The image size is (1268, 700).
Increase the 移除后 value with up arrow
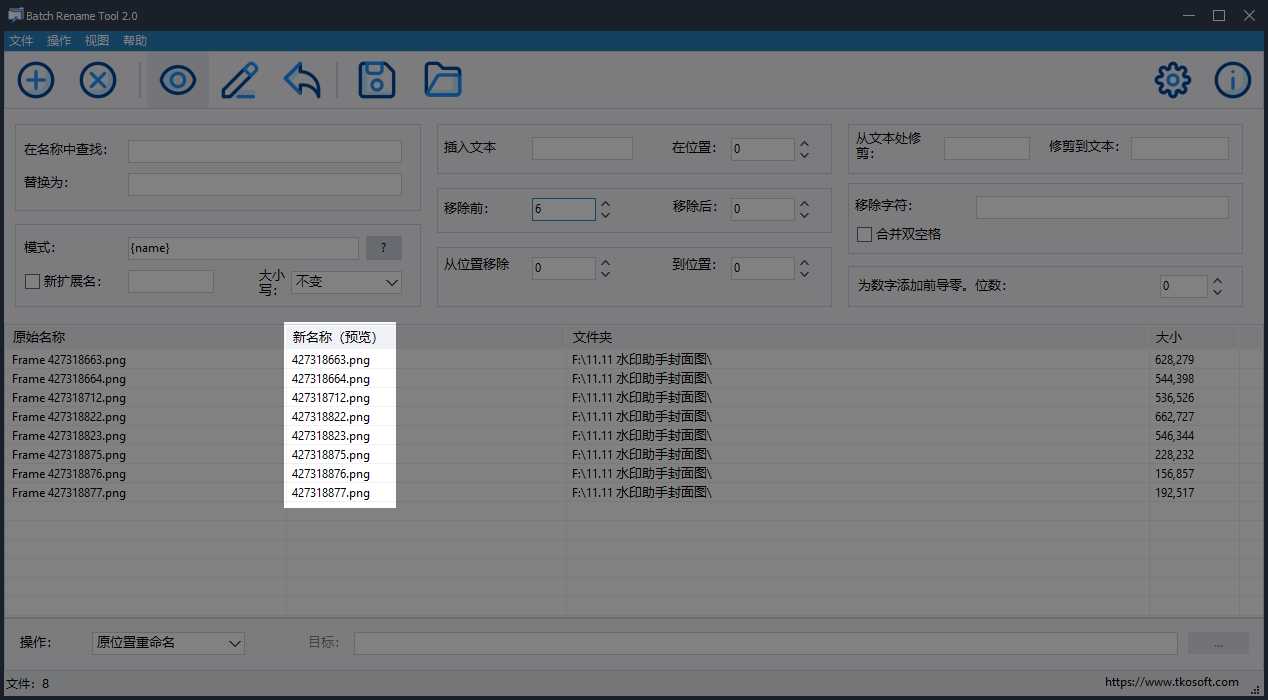point(804,203)
